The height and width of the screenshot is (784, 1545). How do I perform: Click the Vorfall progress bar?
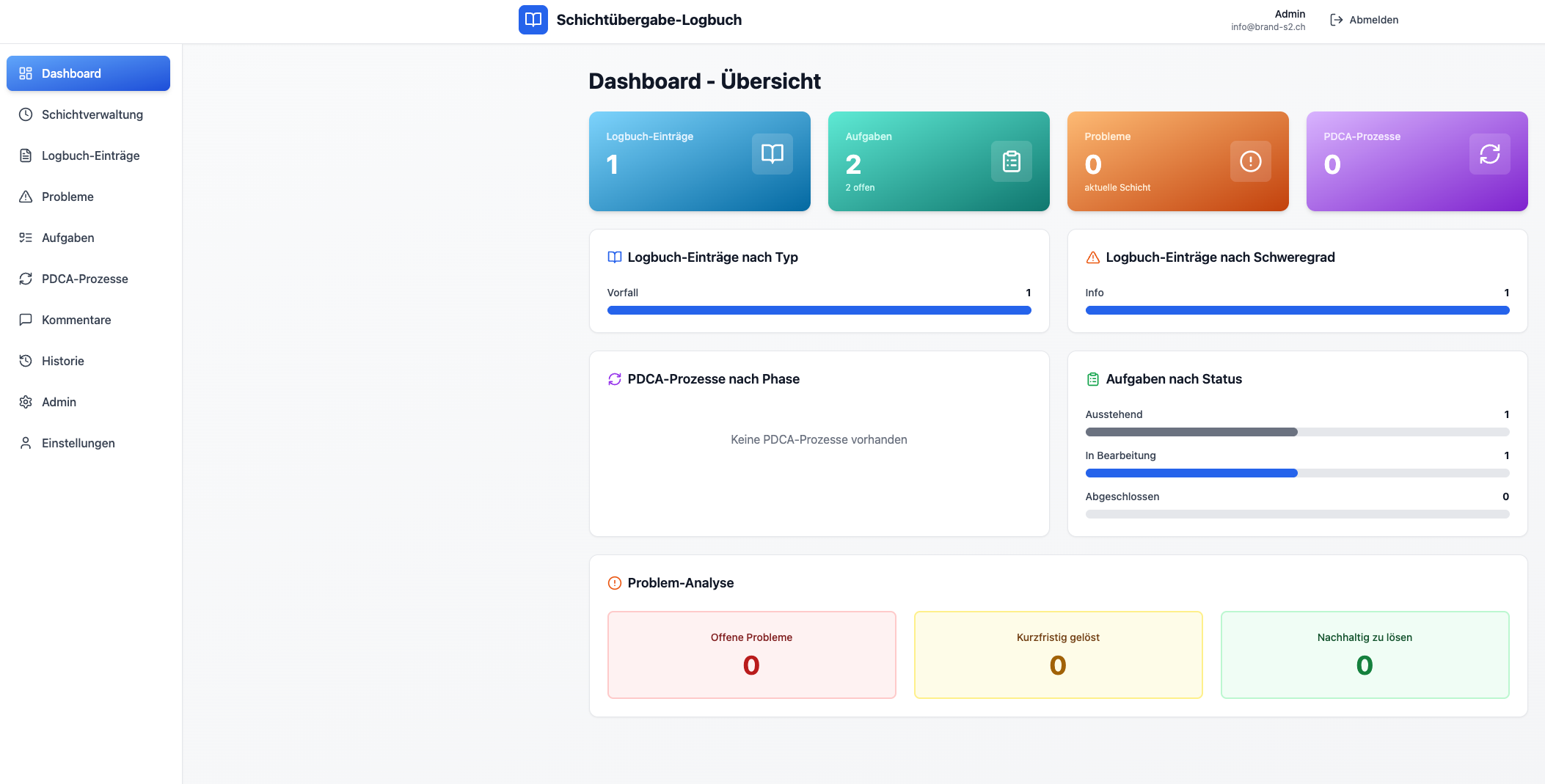(x=819, y=310)
